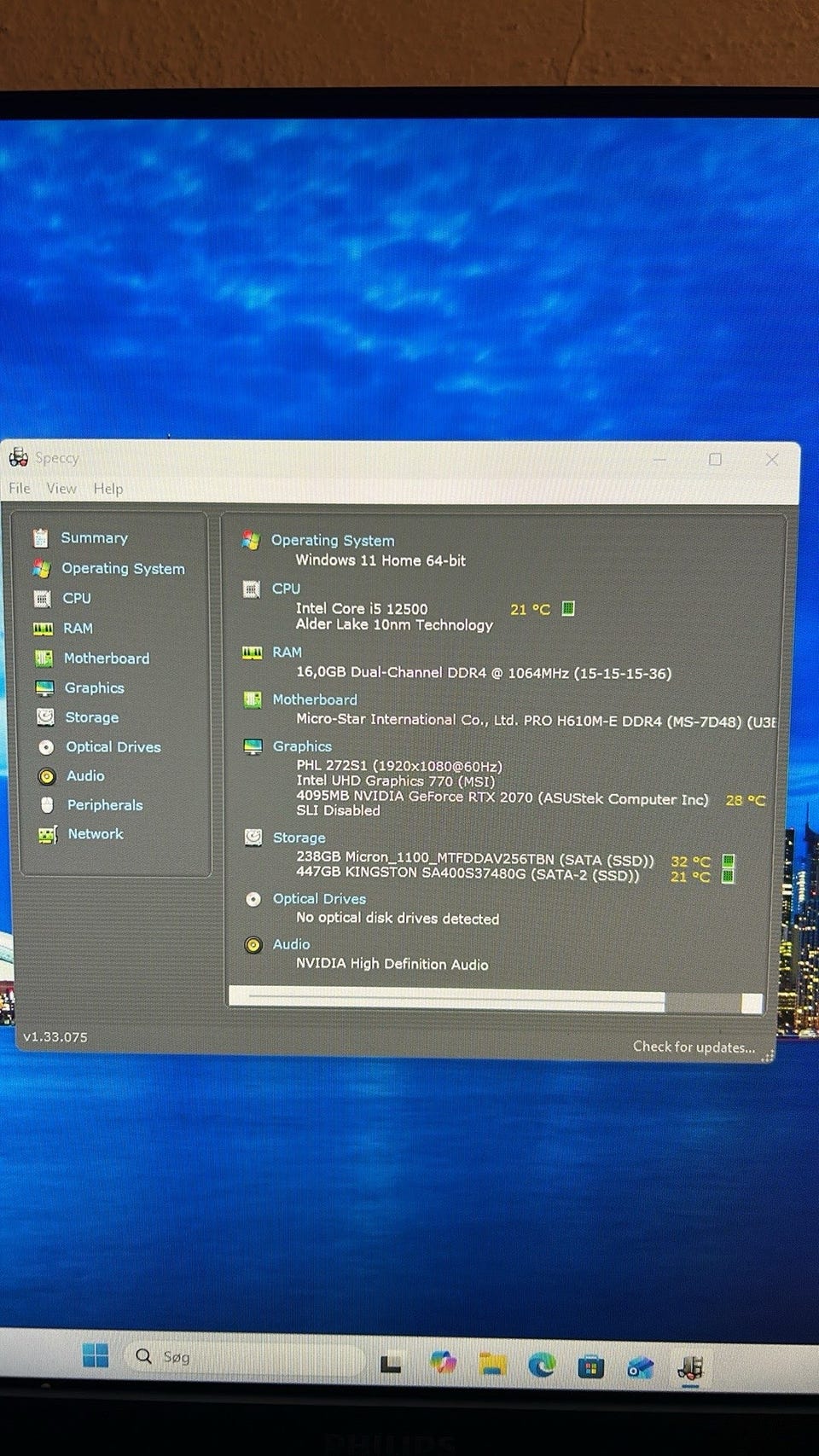This screenshot has height=1456, width=819.
Task: Select Optical Drives in the left sidebar
Action: 113,747
